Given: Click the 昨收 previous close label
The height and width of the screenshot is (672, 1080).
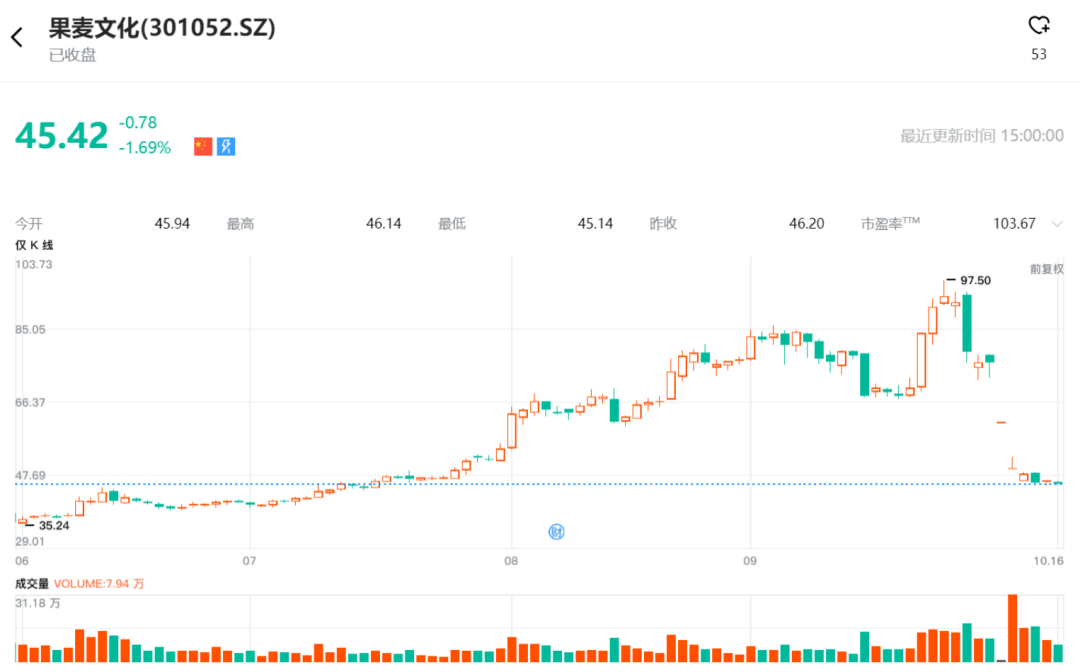Looking at the screenshot, I should click(663, 224).
